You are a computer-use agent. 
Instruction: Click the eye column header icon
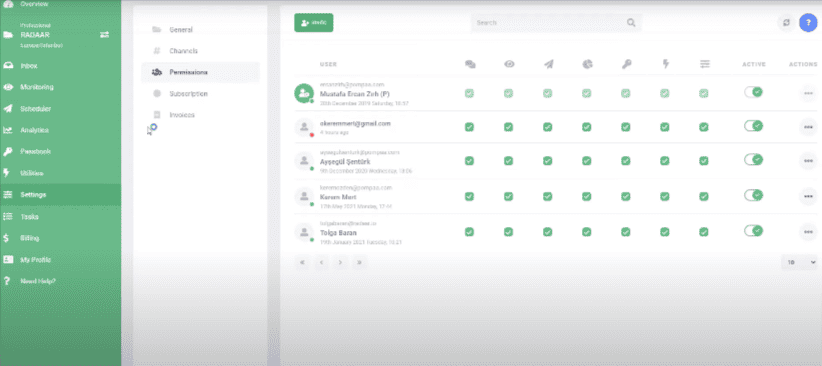tap(509, 64)
